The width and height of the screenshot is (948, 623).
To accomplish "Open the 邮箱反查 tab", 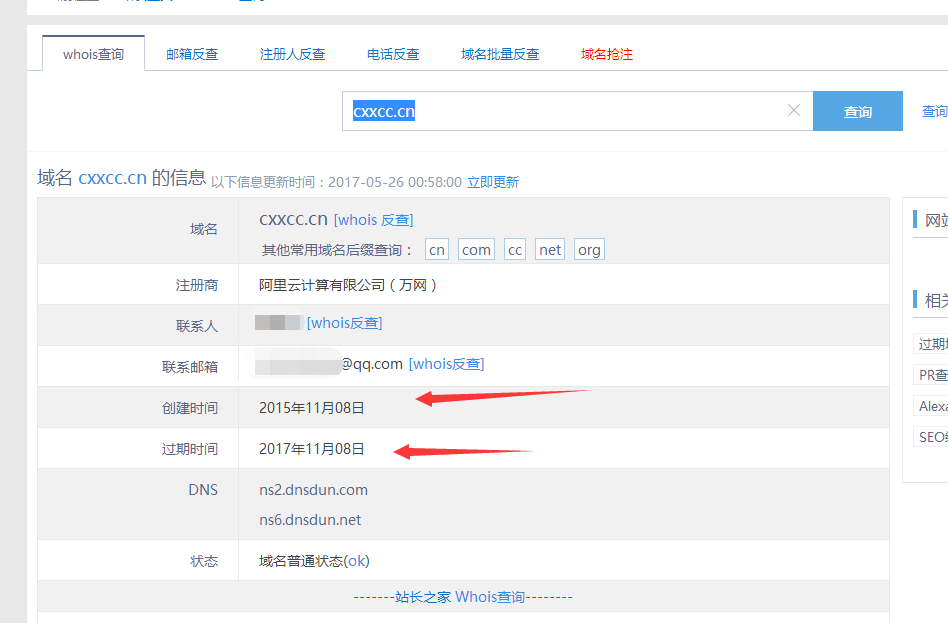I will pos(192,54).
